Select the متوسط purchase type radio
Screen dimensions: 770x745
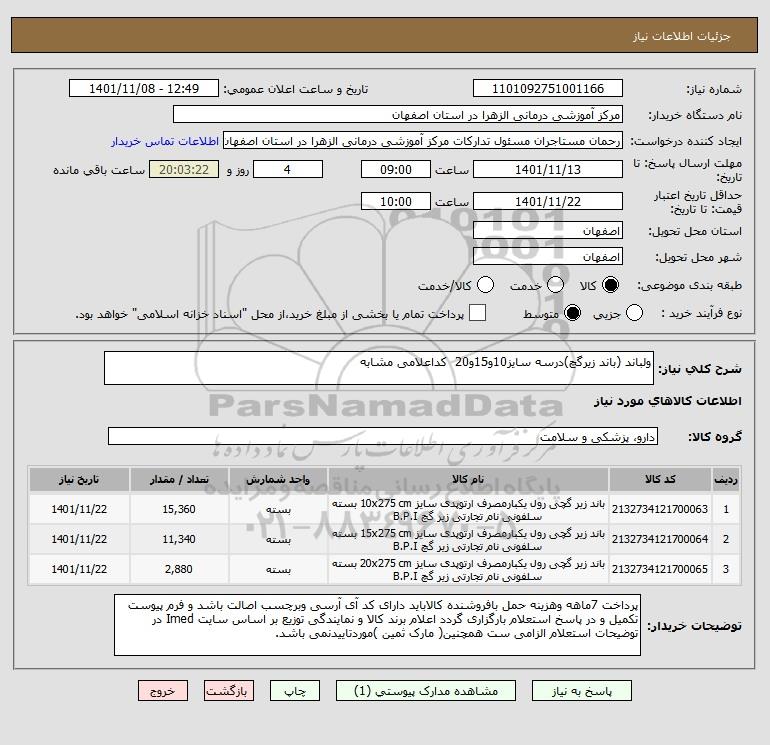(572, 313)
